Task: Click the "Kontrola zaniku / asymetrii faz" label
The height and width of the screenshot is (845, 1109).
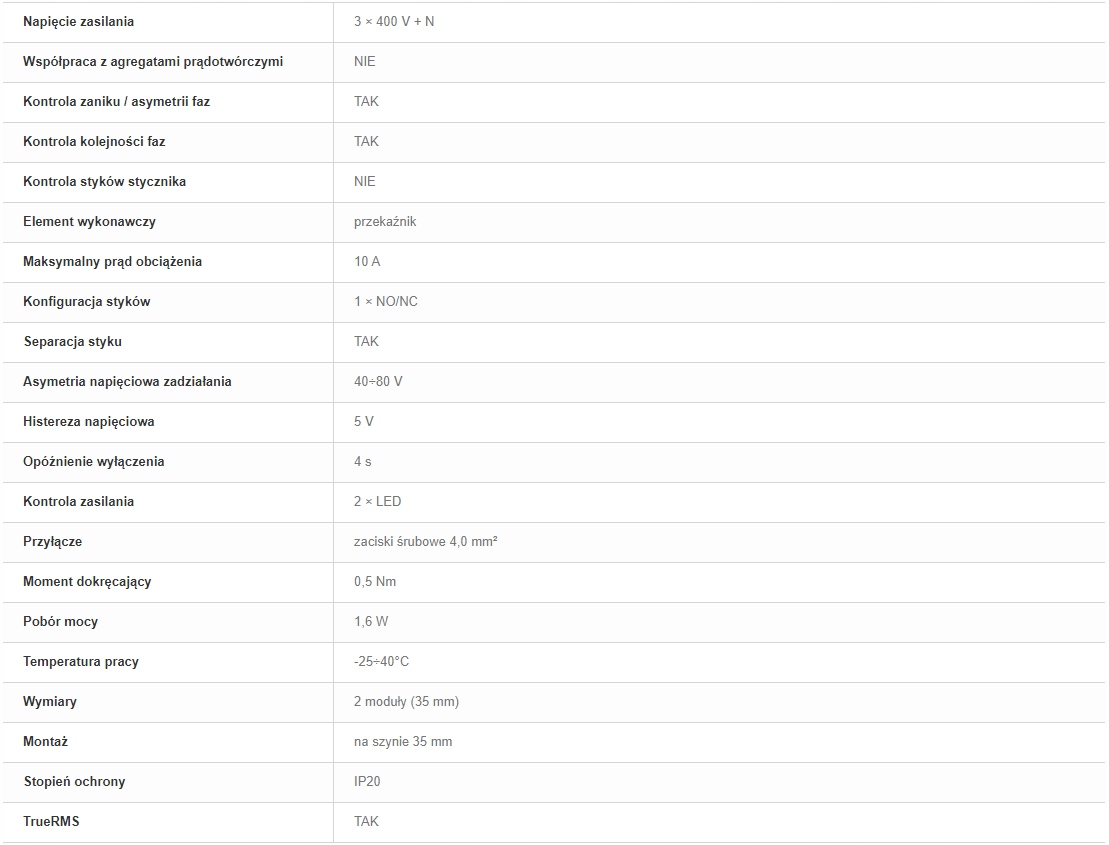Action: (x=116, y=101)
